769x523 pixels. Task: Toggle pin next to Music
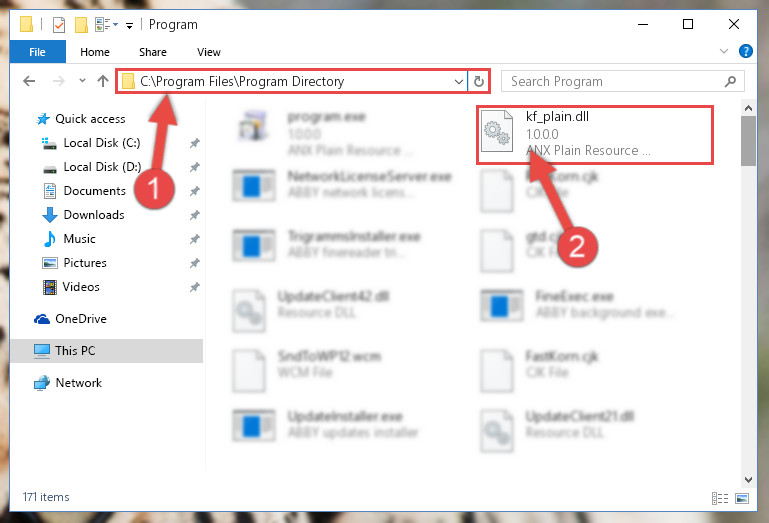tap(195, 239)
